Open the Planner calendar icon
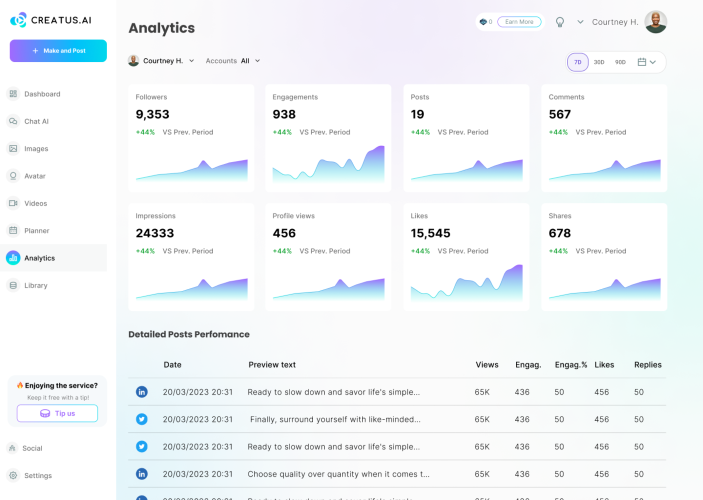The image size is (703, 500). (x=13, y=230)
